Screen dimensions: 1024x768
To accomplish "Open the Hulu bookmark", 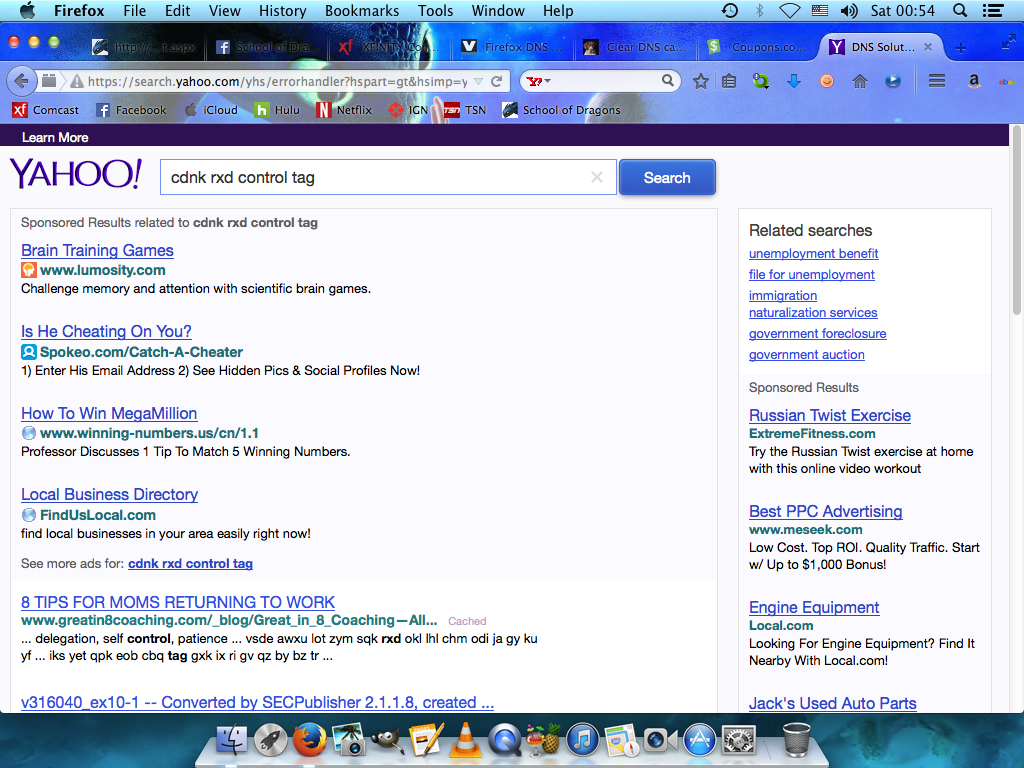I will click(277, 110).
